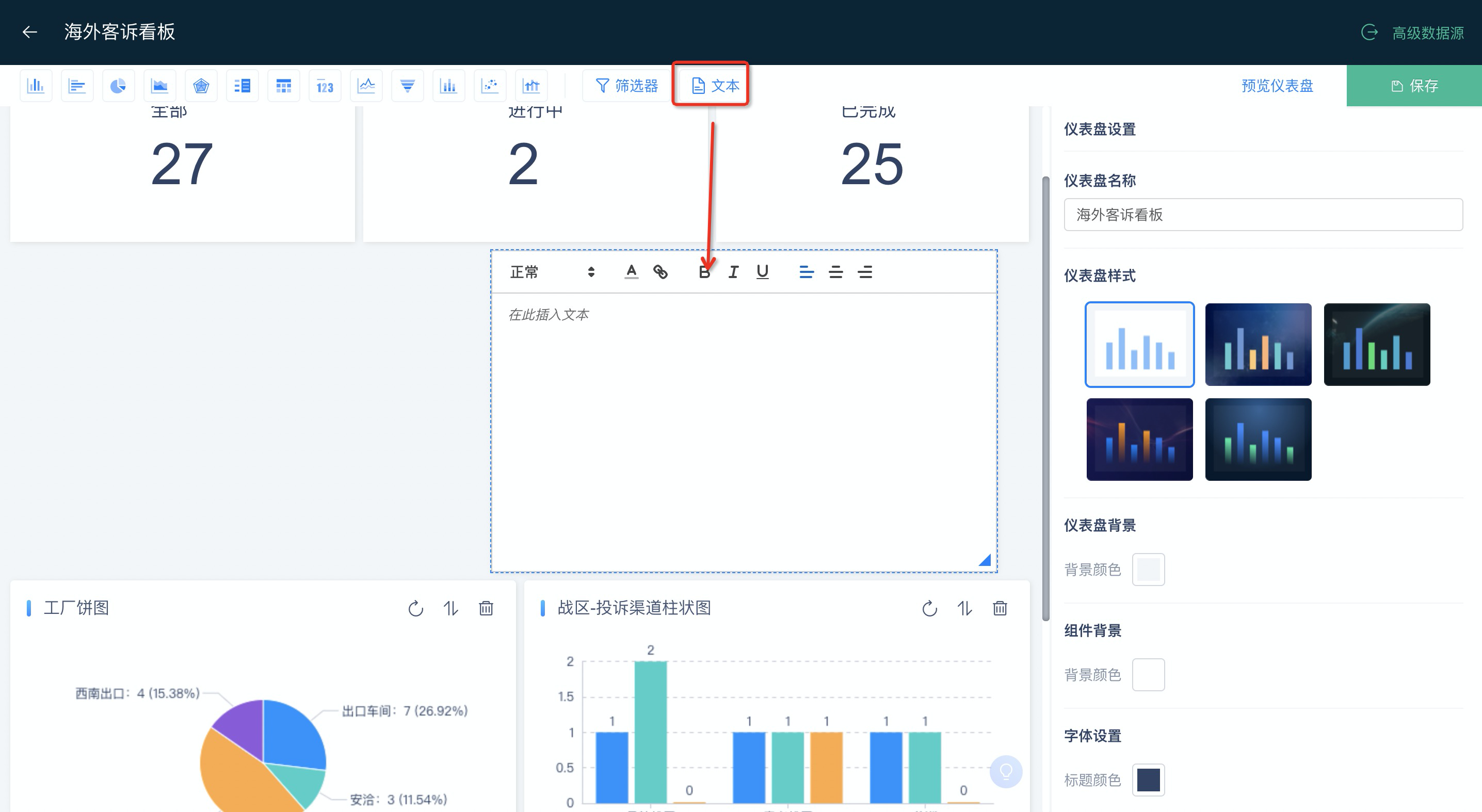
Task: Insert a pivot table widget
Action: 284,86
